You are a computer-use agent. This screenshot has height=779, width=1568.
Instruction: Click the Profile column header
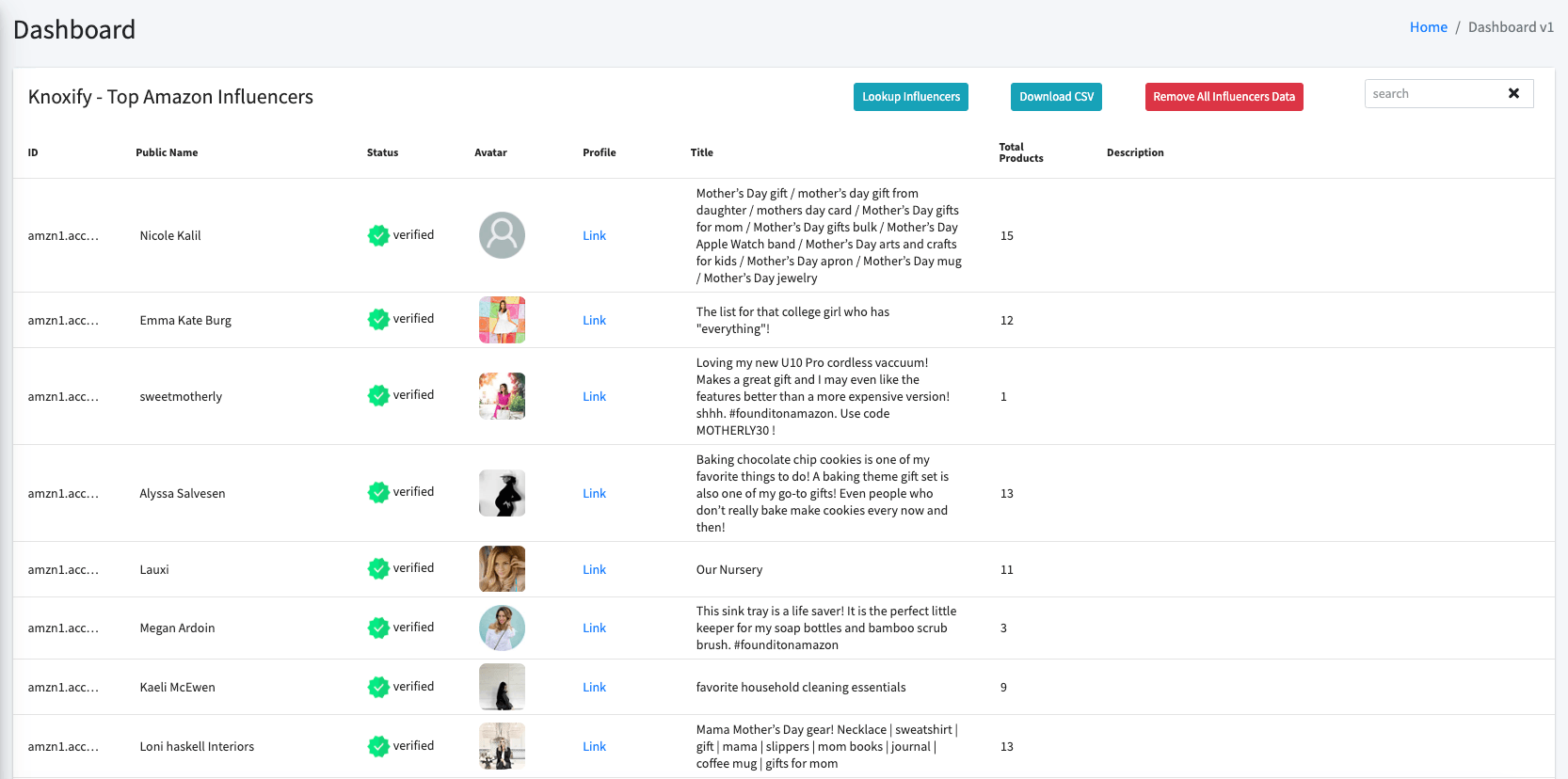pos(599,152)
